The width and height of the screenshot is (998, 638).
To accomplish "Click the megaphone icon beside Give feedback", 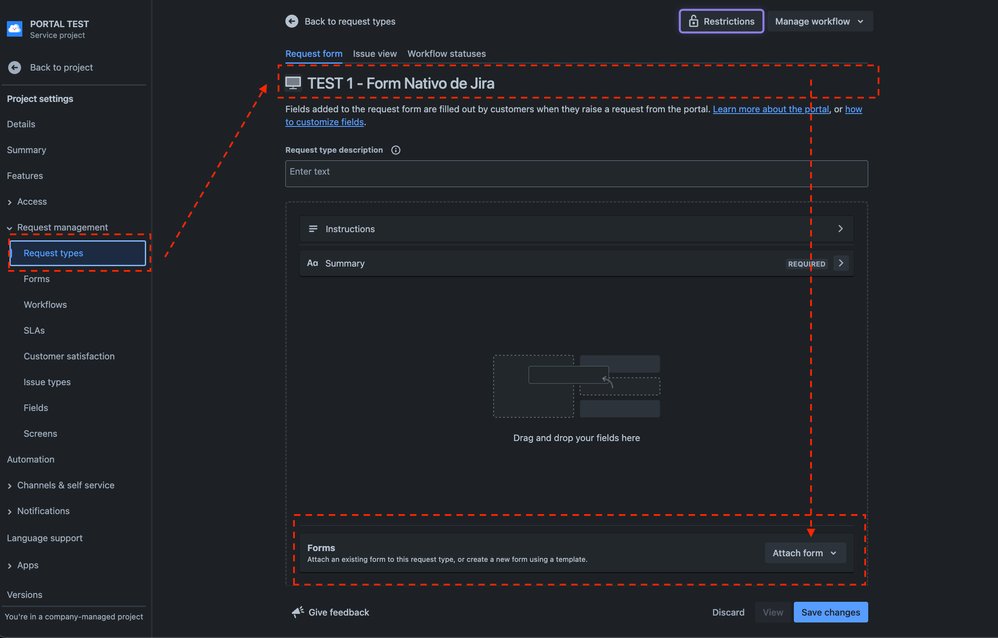I will click(297, 612).
